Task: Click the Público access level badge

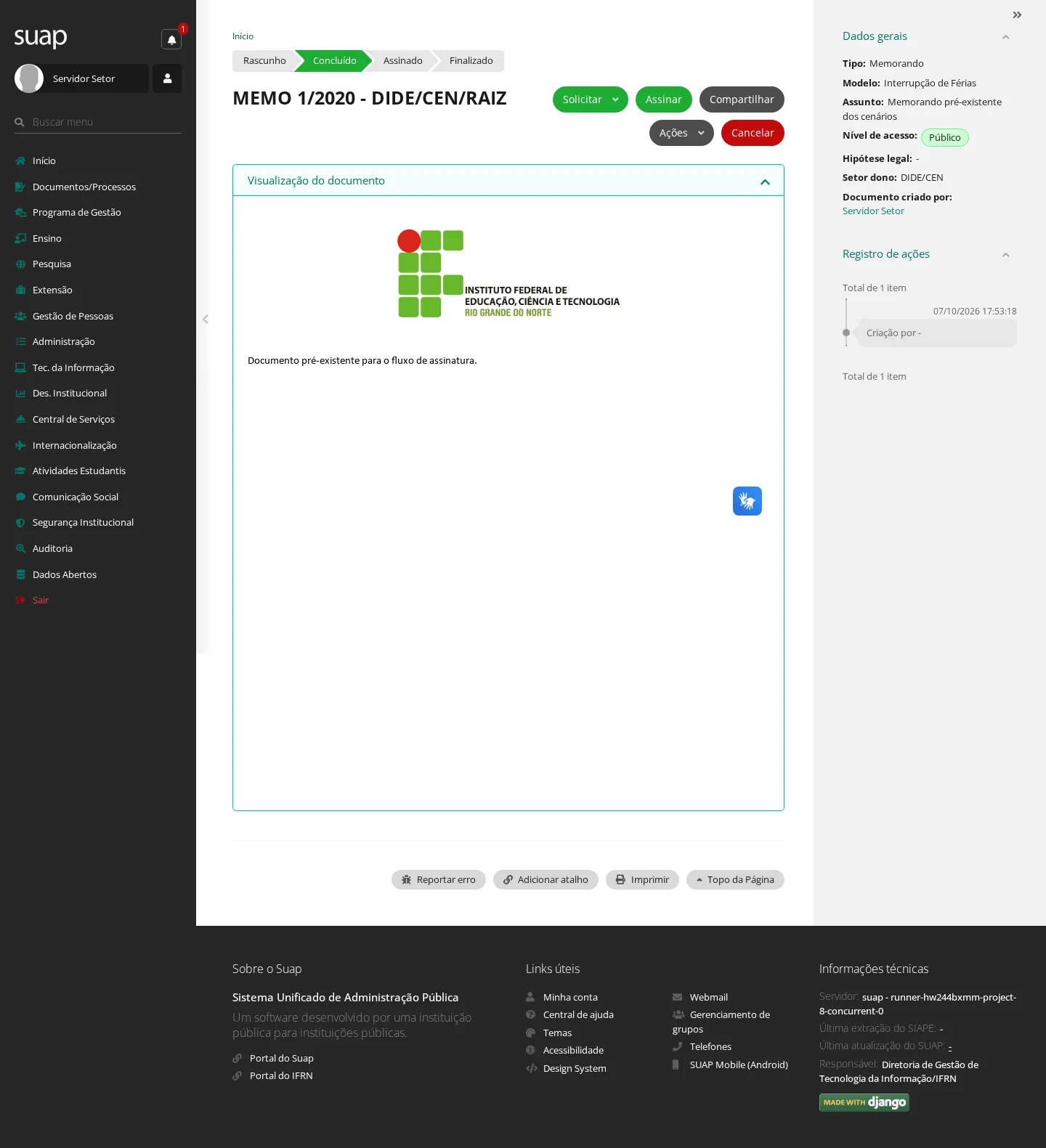Action: [944, 138]
